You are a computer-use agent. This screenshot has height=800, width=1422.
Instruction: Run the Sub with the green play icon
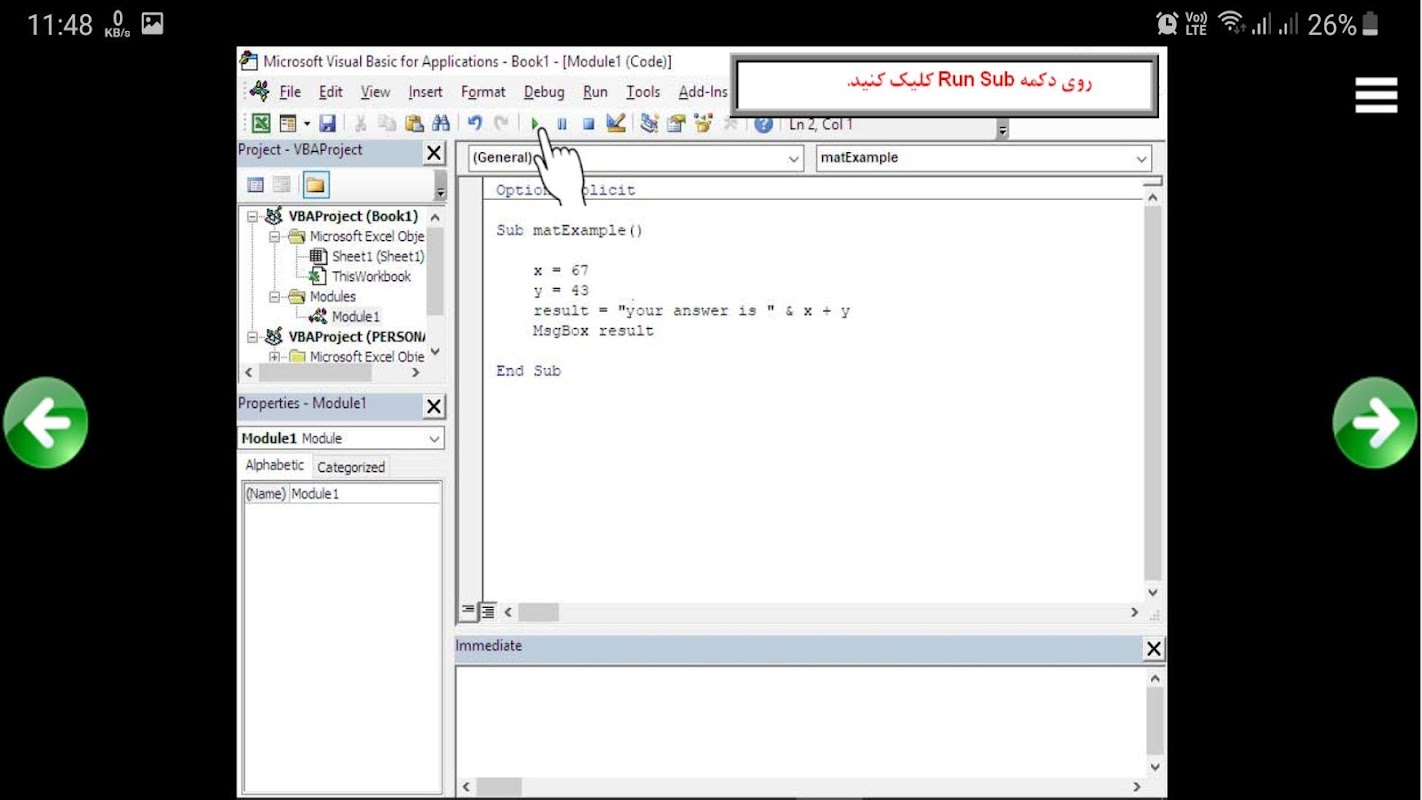(x=536, y=124)
